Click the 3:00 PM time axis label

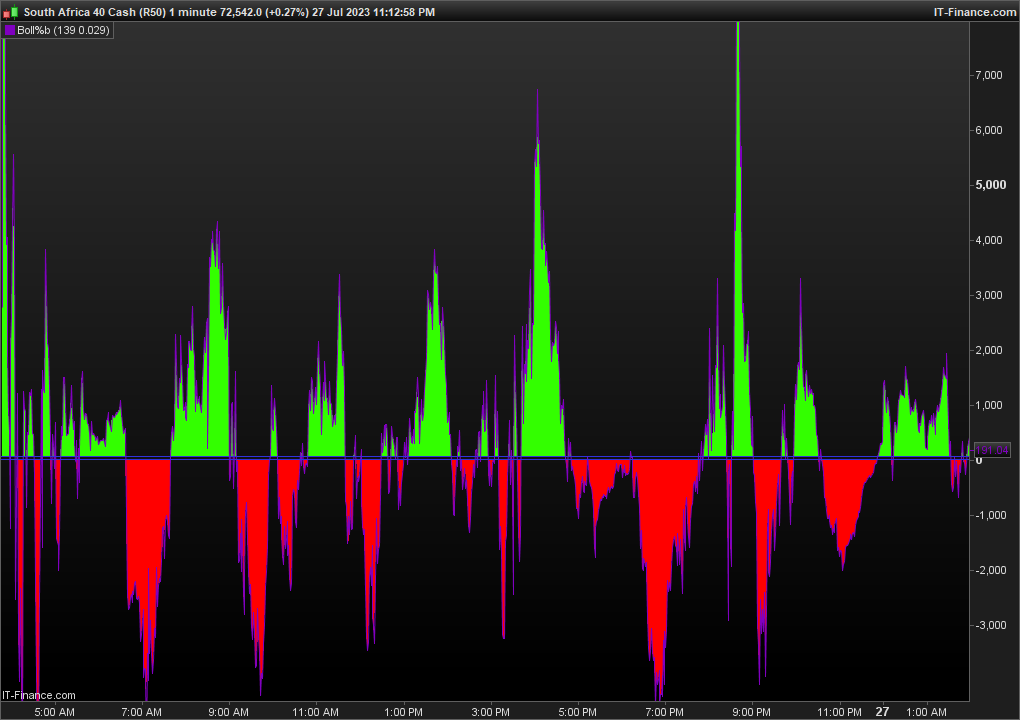coord(490,712)
